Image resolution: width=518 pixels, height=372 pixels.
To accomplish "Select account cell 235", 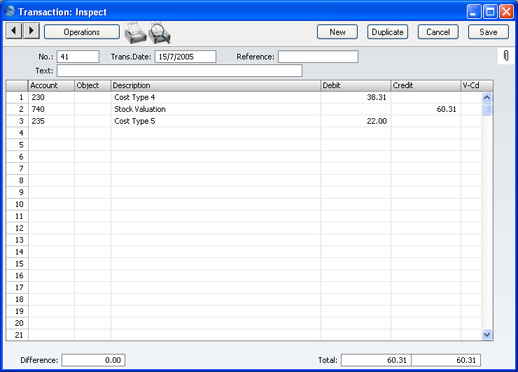I will coord(51,121).
